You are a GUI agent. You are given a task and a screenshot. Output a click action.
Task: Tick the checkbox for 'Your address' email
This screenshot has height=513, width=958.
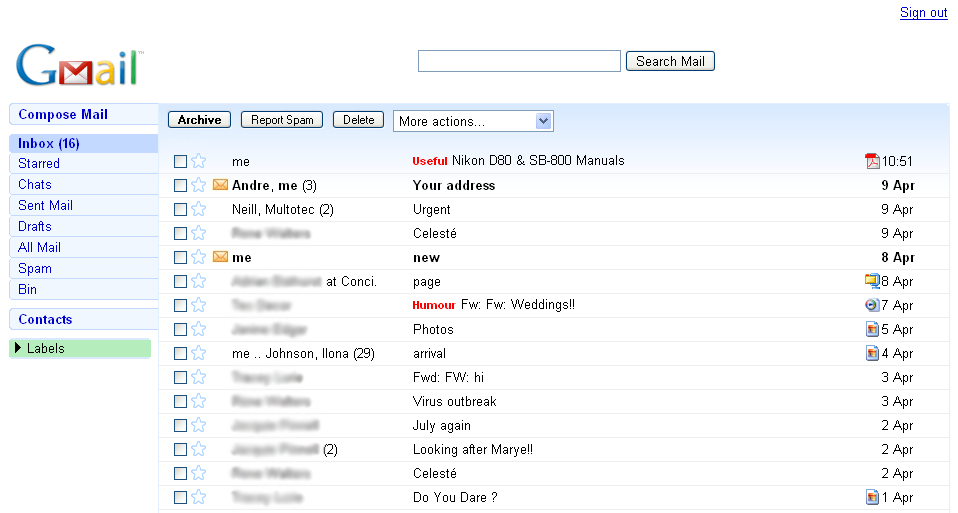(180, 185)
